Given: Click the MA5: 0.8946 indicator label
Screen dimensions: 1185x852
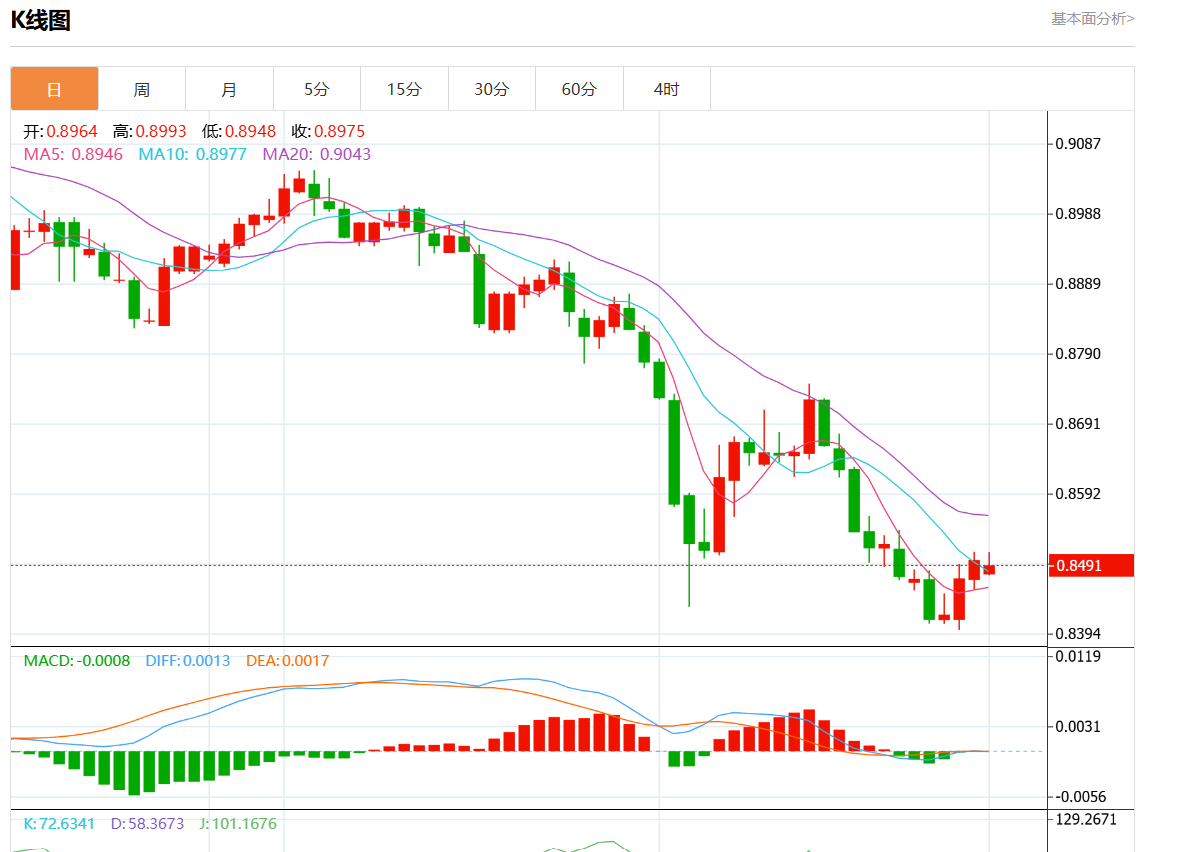Looking at the screenshot, I should [x=73, y=154].
